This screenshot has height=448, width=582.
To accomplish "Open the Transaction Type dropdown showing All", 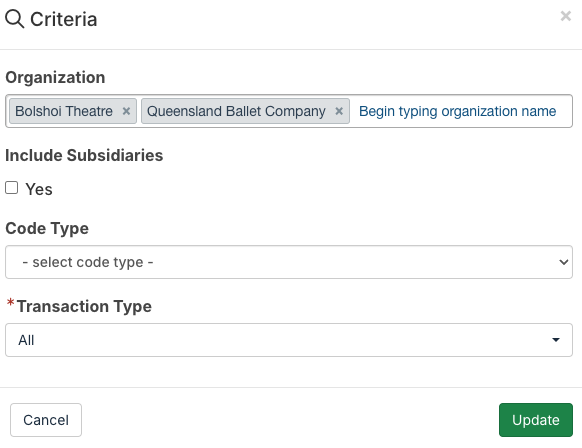I will tap(289, 340).
